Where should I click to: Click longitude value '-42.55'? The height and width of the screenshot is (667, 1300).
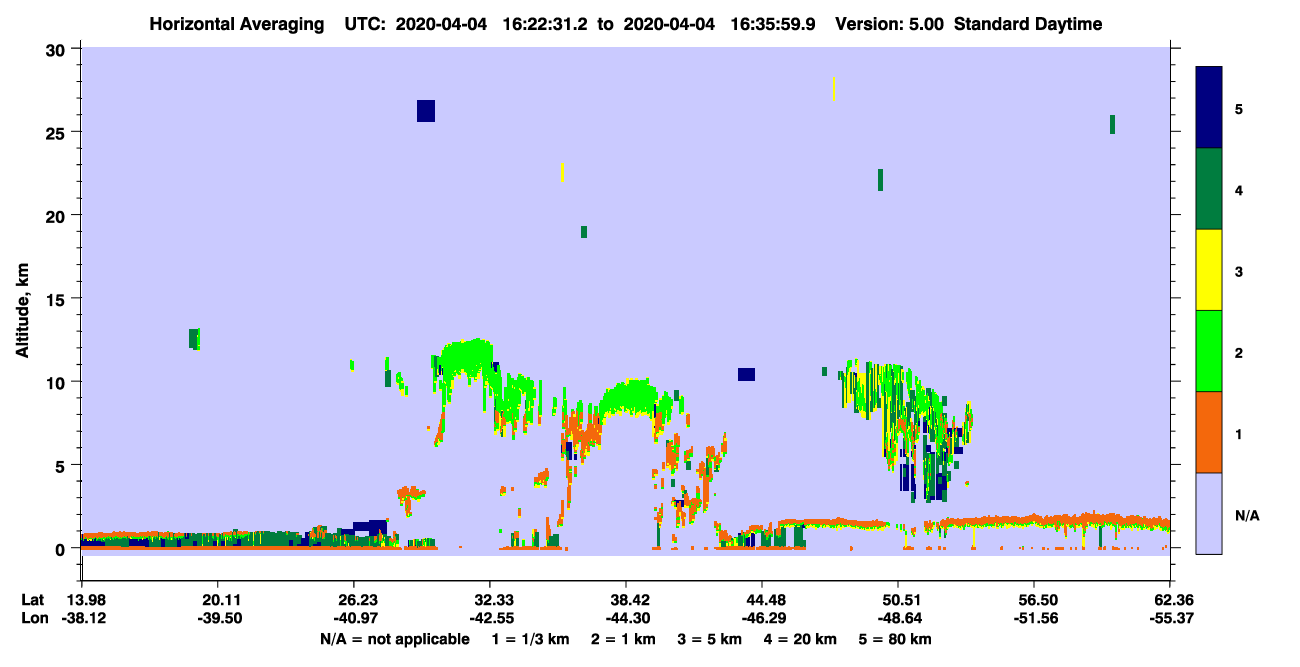pos(490,619)
